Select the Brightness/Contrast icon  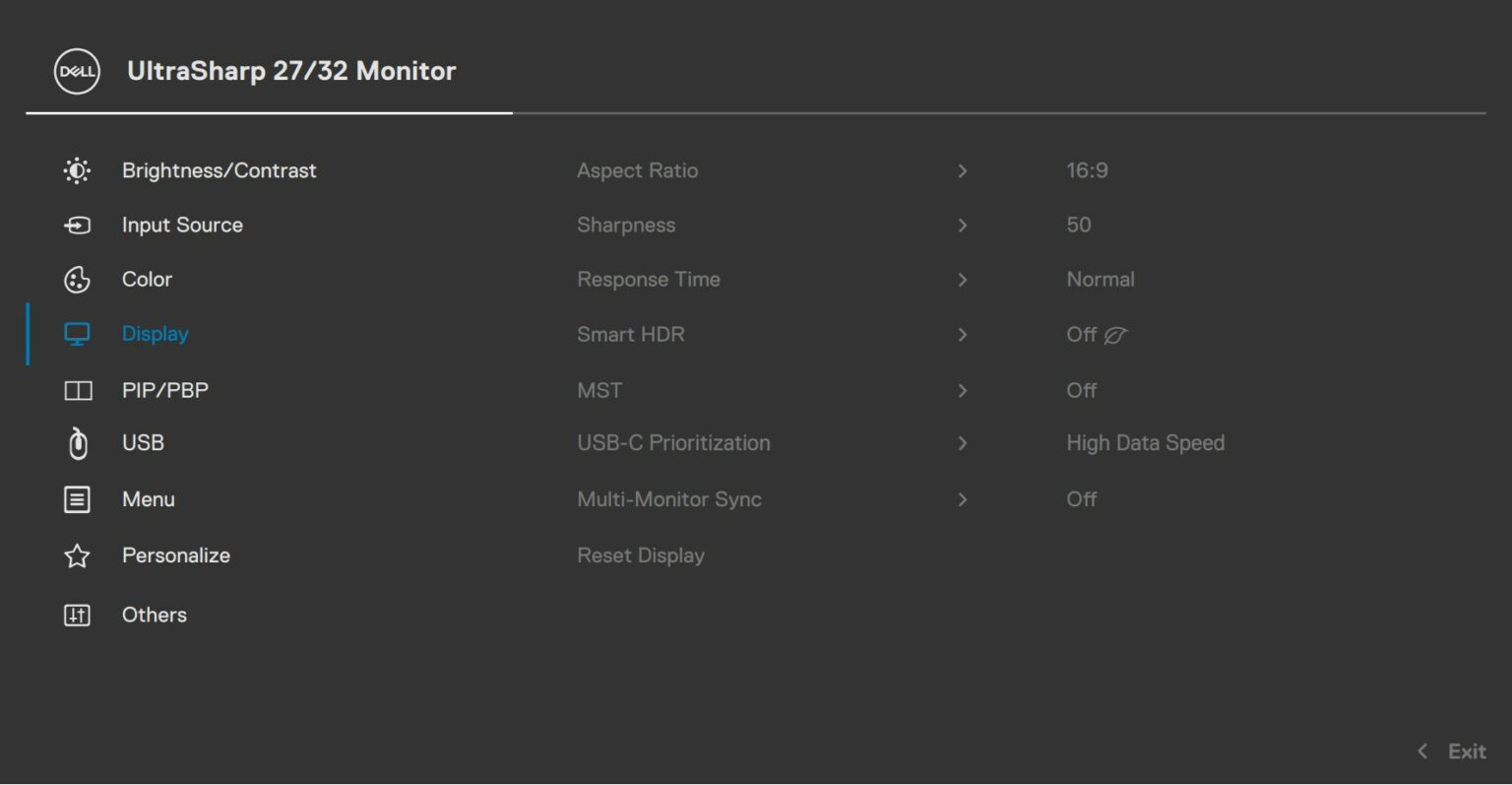click(x=77, y=170)
